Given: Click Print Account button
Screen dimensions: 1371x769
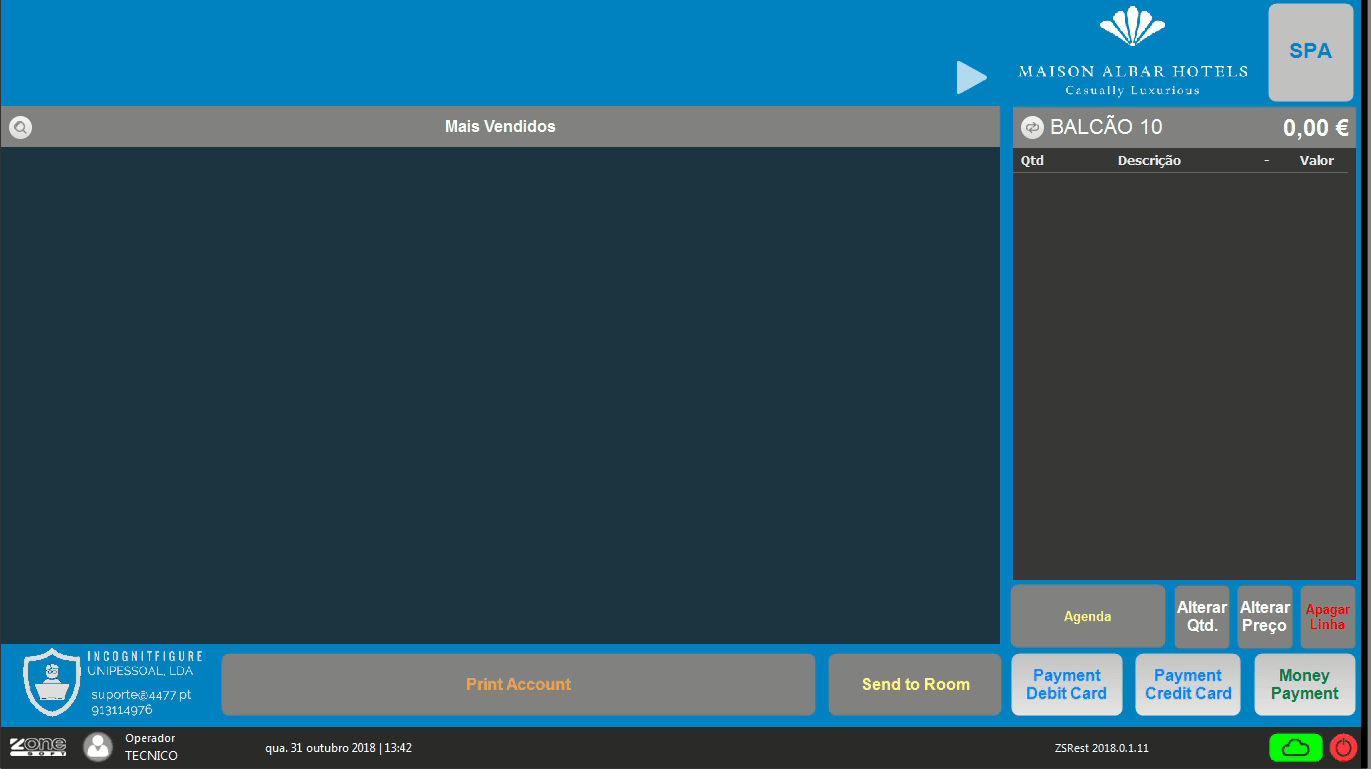Looking at the screenshot, I should 518,684.
